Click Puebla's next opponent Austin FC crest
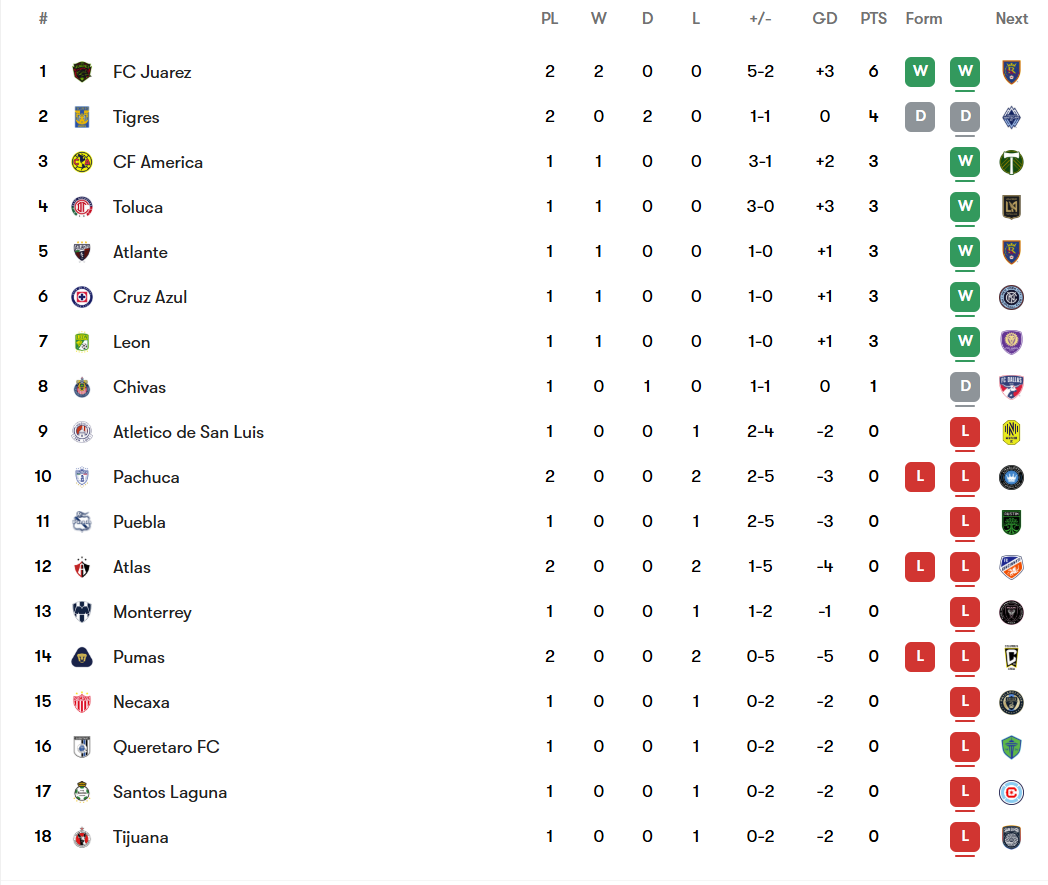1048x885 pixels. (1011, 522)
